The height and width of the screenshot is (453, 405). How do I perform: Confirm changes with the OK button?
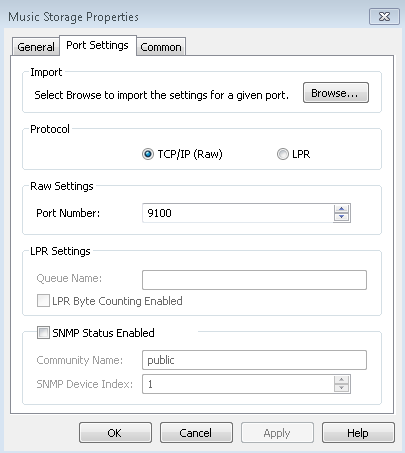[x=115, y=433]
